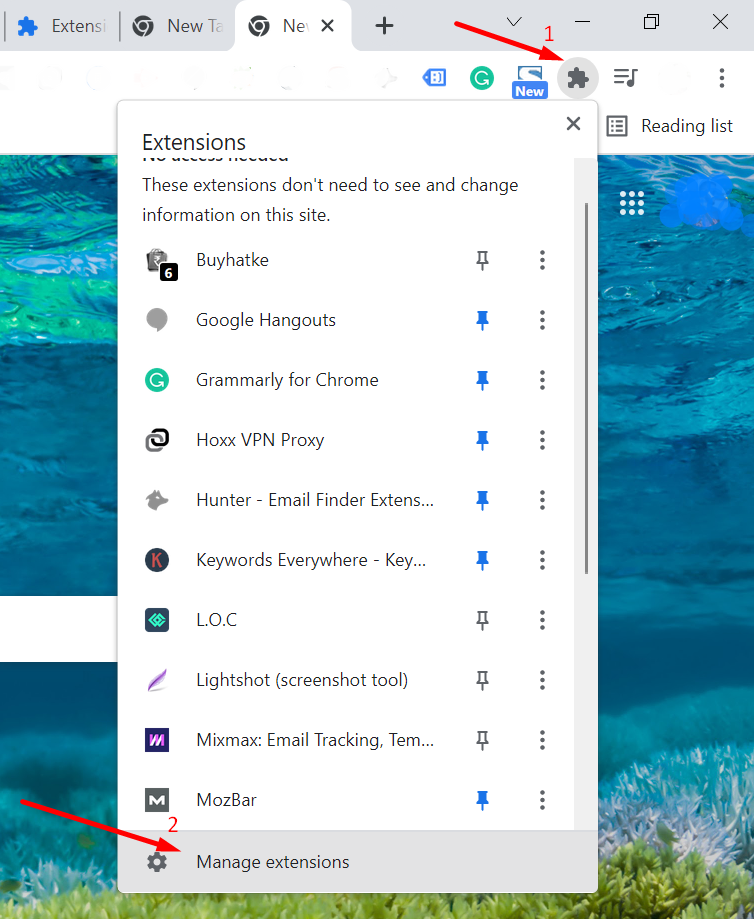Image resolution: width=754 pixels, height=919 pixels.
Task: Pin the Lightshot extension
Action: 483,680
